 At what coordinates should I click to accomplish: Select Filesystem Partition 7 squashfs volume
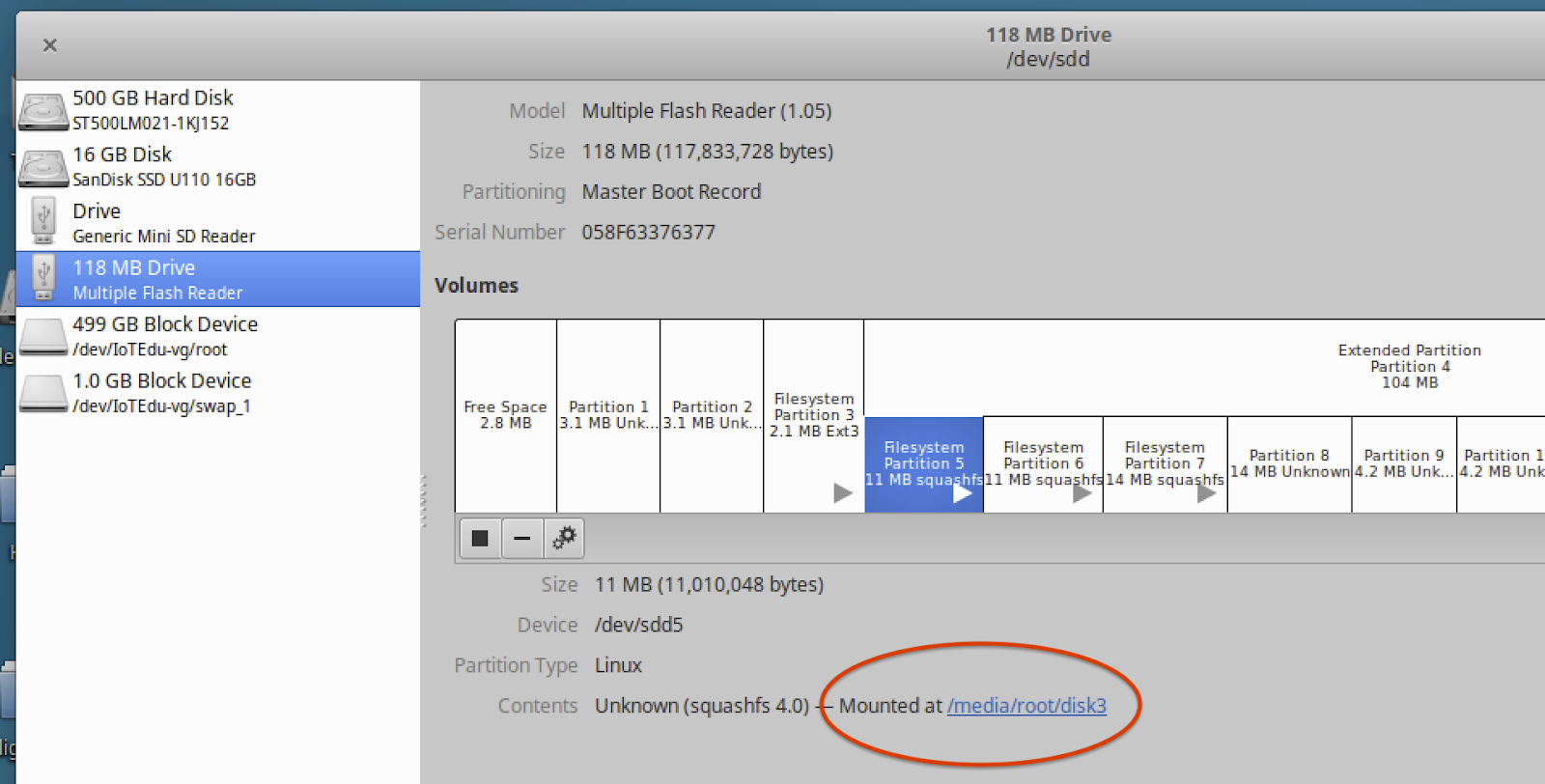(1165, 463)
